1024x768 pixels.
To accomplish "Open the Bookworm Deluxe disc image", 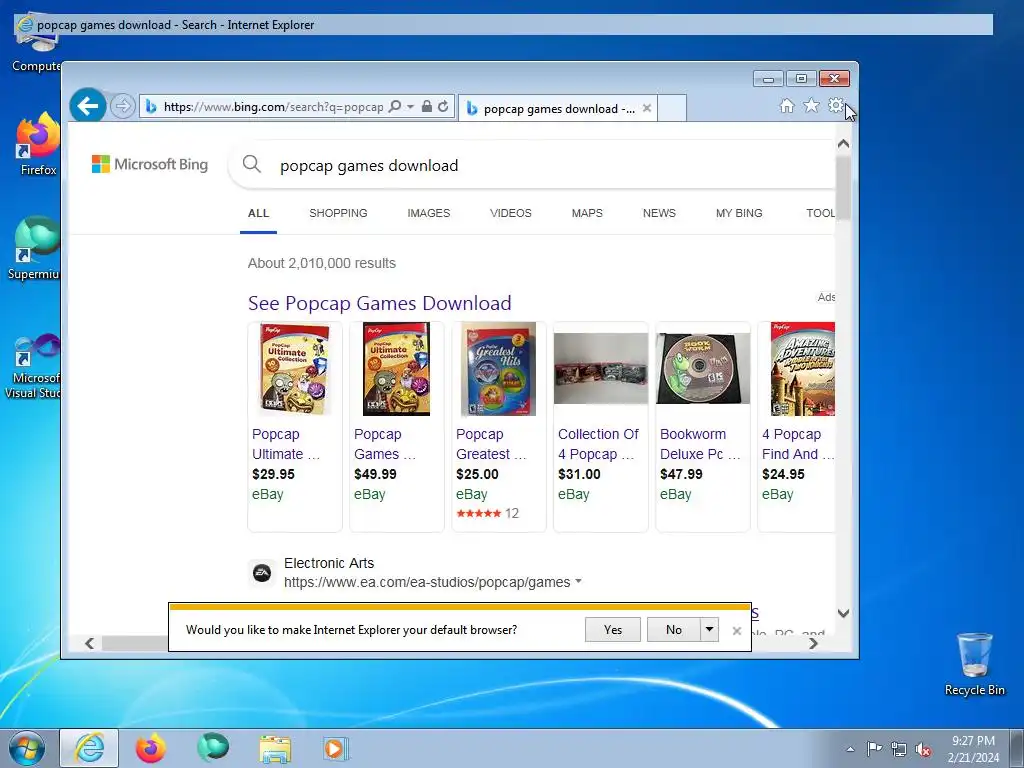I will point(703,369).
